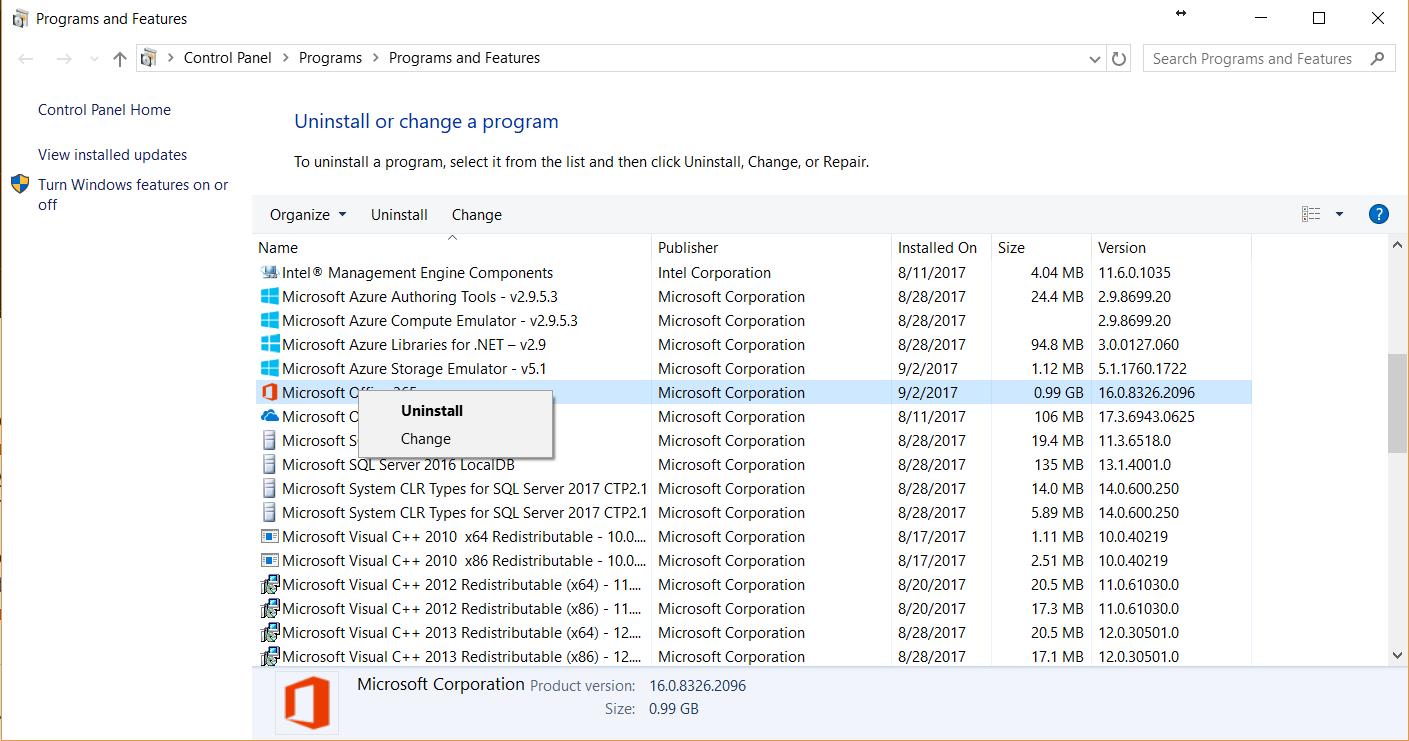Click the large Office icon in details pane
Image resolution: width=1409 pixels, height=741 pixels.
[x=307, y=702]
